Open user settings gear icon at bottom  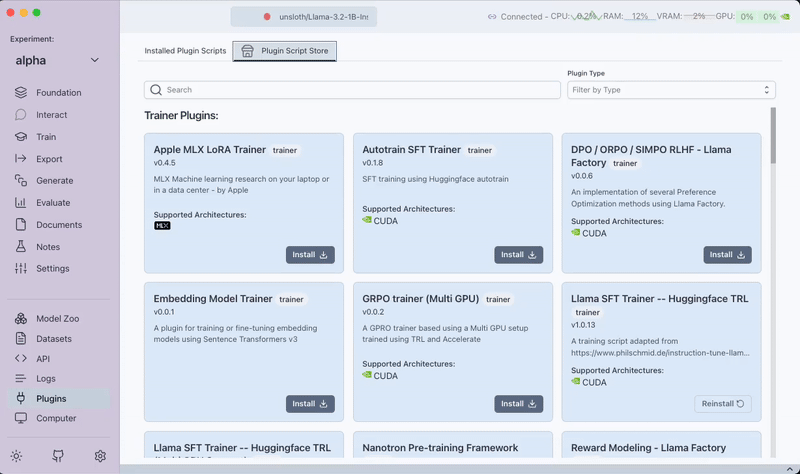[100, 456]
